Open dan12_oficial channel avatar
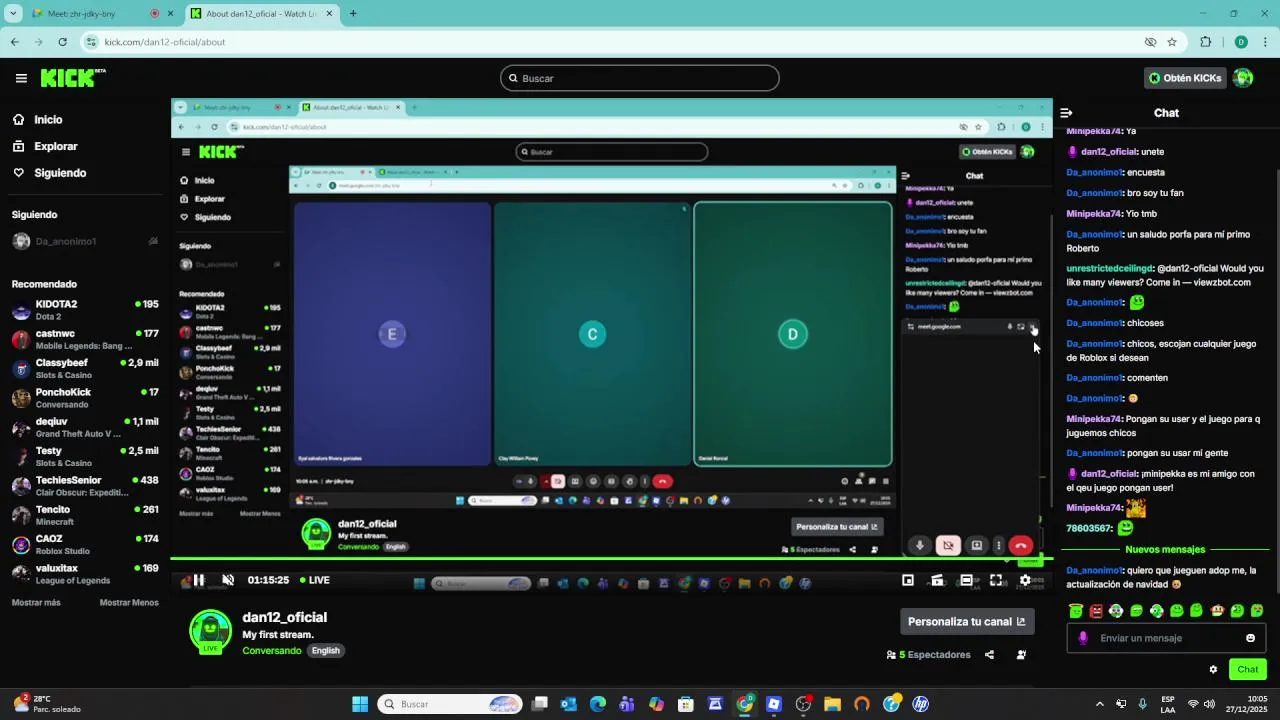Viewport: 1280px width, 720px height. click(x=210, y=632)
